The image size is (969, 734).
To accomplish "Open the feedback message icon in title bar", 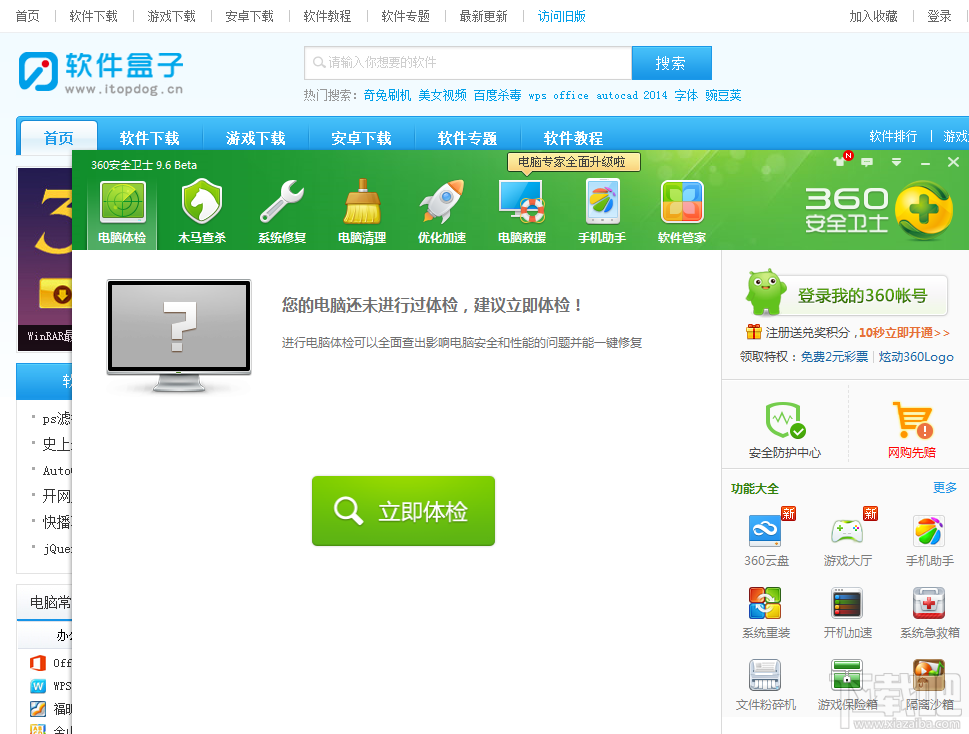I will click(867, 162).
